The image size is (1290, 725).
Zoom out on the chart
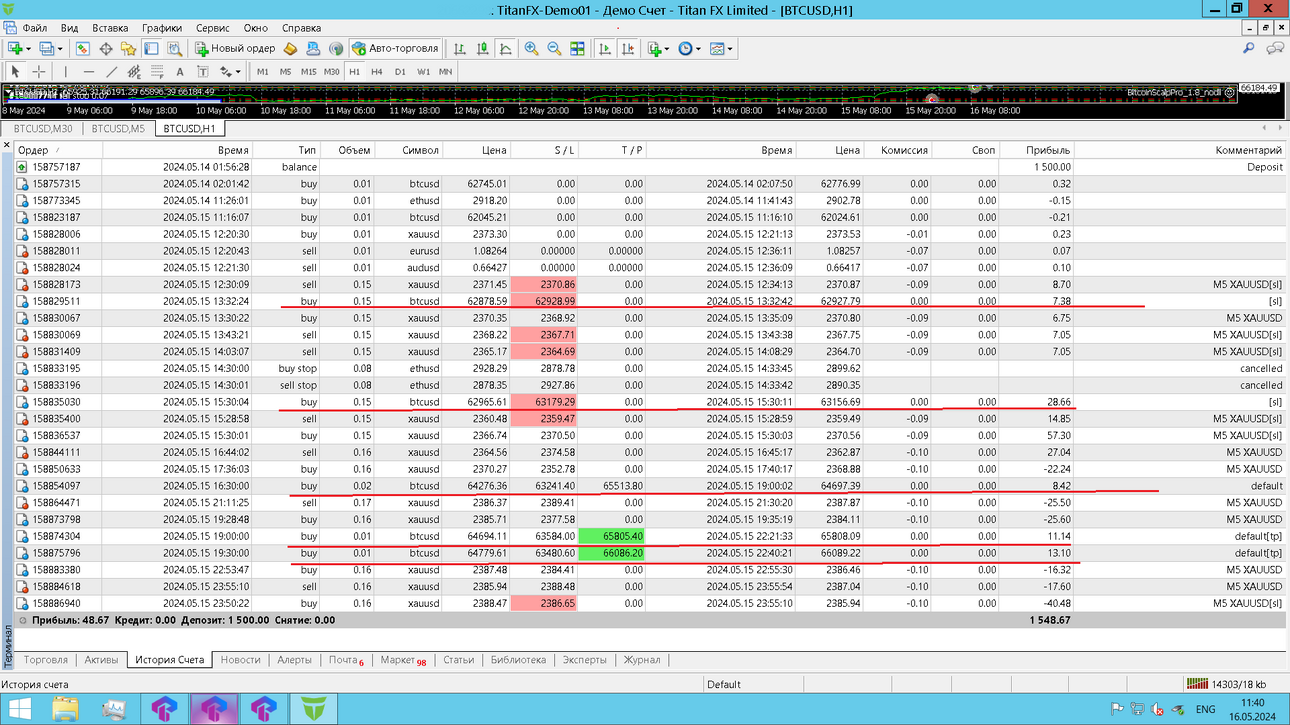click(554, 48)
